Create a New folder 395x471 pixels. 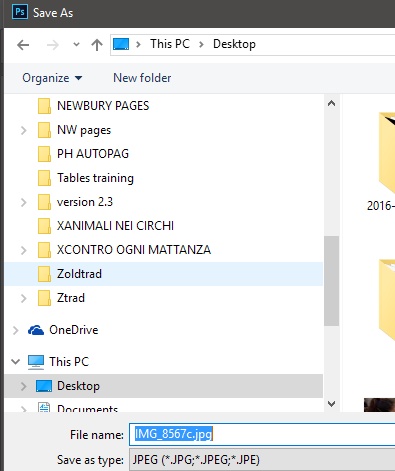tap(142, 78)
